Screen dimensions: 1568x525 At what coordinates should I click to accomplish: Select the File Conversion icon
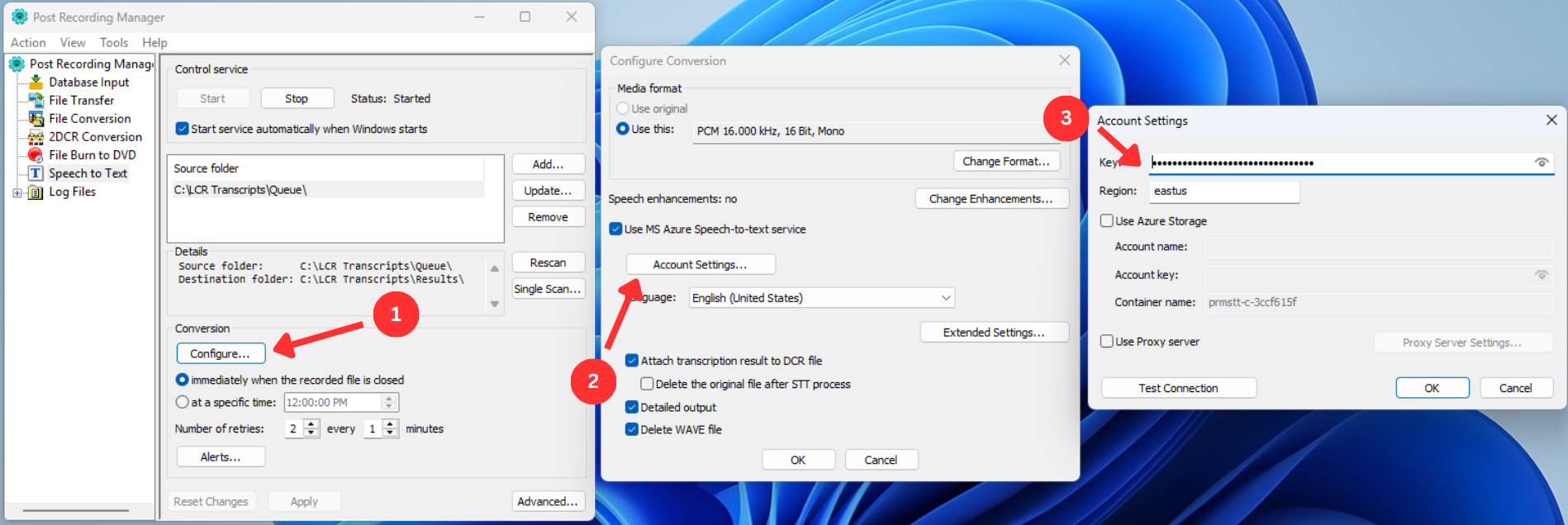pos(36,118)
